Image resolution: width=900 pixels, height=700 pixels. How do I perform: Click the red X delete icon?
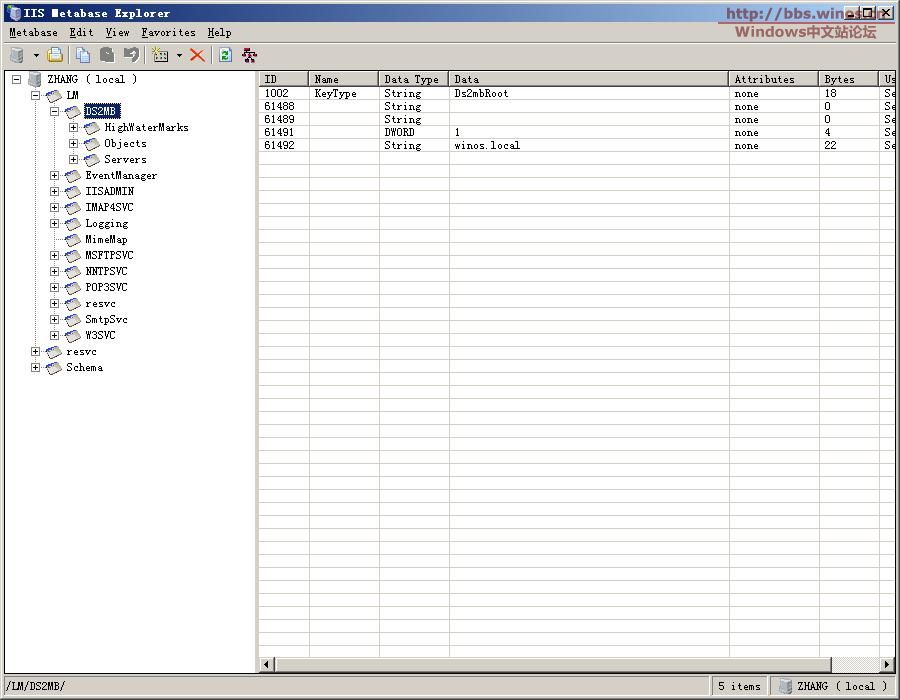[197, 55]
